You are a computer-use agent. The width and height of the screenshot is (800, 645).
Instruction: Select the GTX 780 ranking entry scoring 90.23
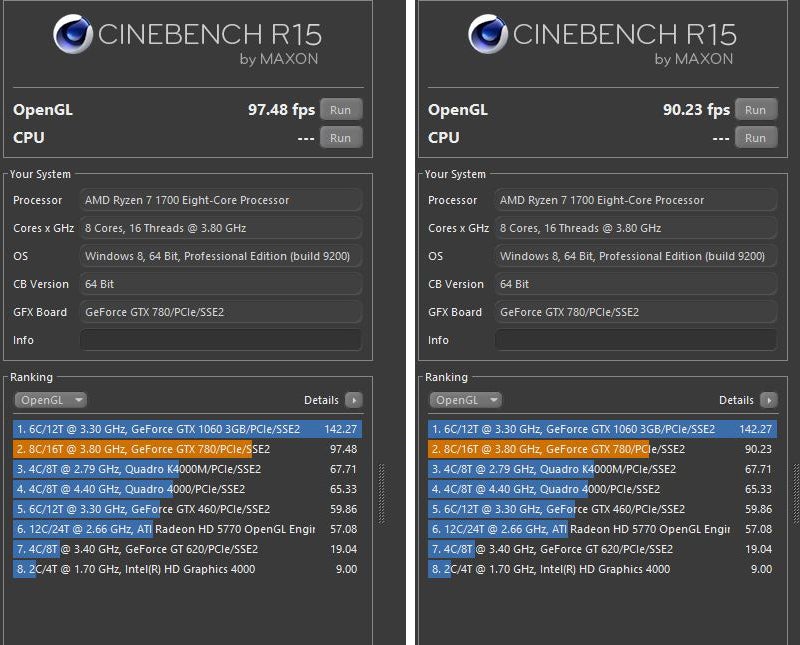click(x=601, y=449)
